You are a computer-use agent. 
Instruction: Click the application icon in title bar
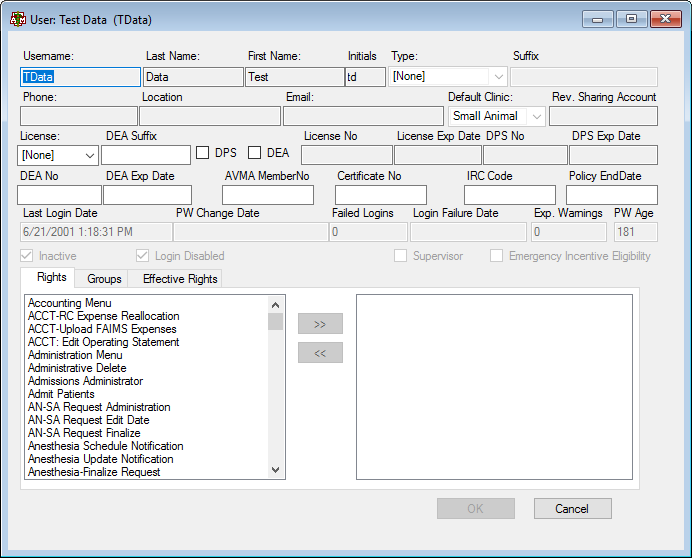pyautogui.click(x=18, y=19)
